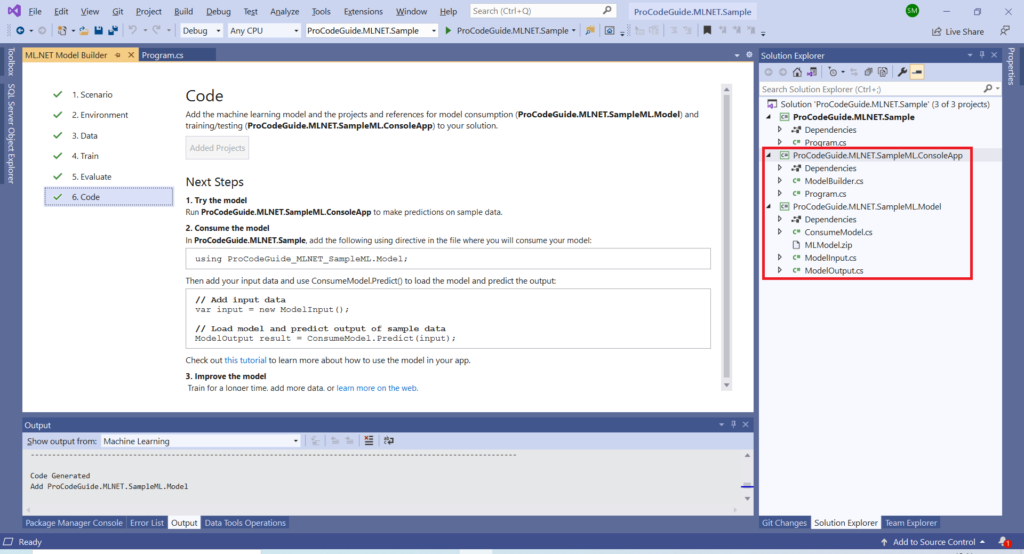Click the Live Share button
The image size is (1024, 554).
[x=957, y=31]
